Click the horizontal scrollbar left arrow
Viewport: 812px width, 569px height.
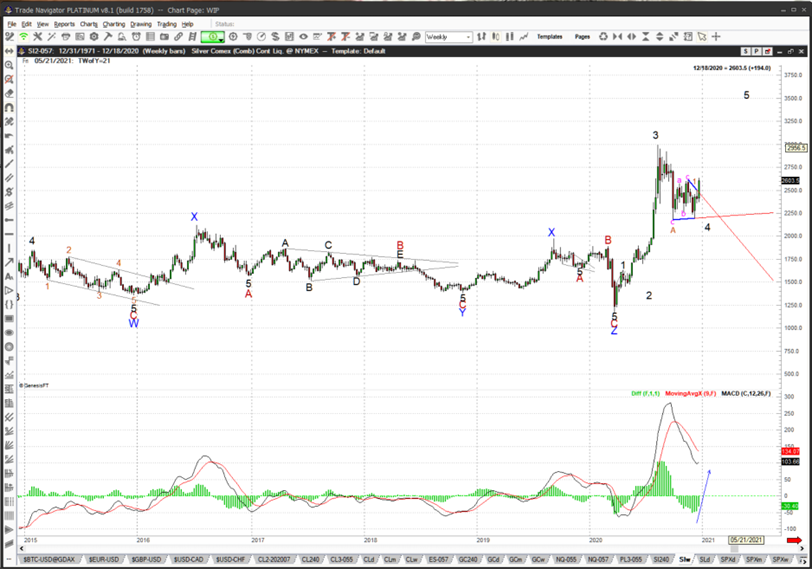click(x=22, y=548)
